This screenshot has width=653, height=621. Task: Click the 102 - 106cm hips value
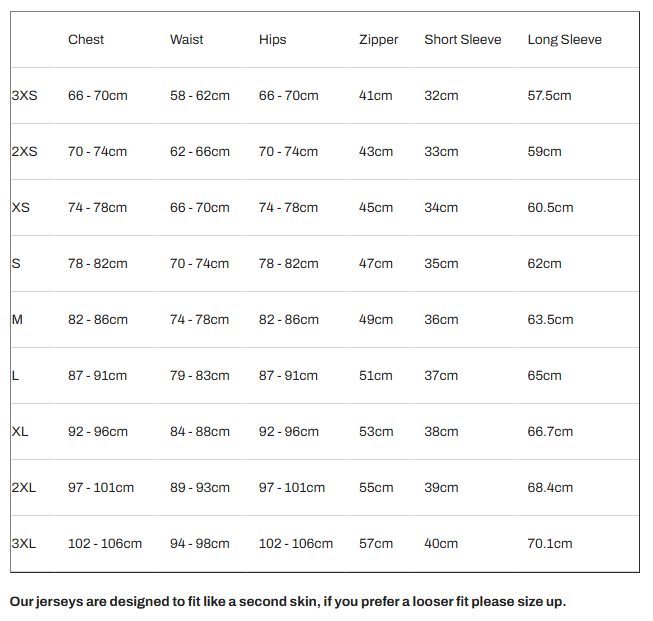296,544
